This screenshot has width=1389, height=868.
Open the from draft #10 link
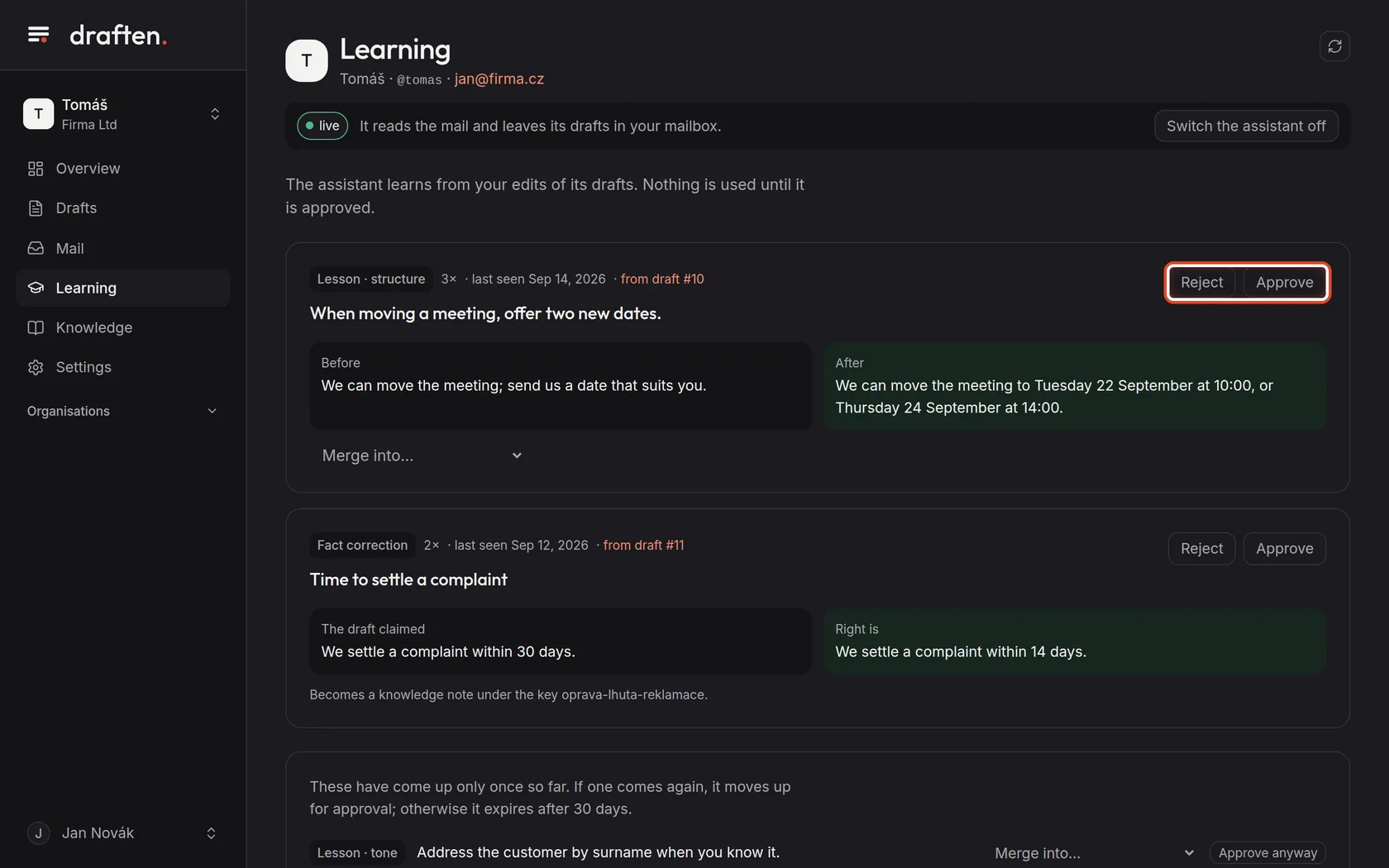pyautogui.click(x=662, y=279)
